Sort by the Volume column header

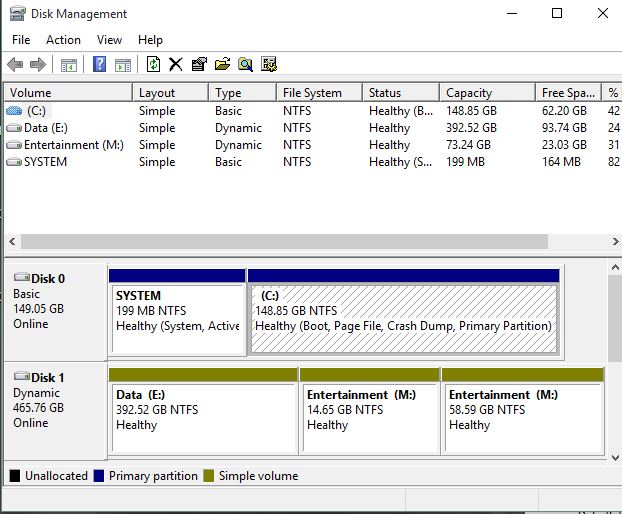(x=68, y=92)
